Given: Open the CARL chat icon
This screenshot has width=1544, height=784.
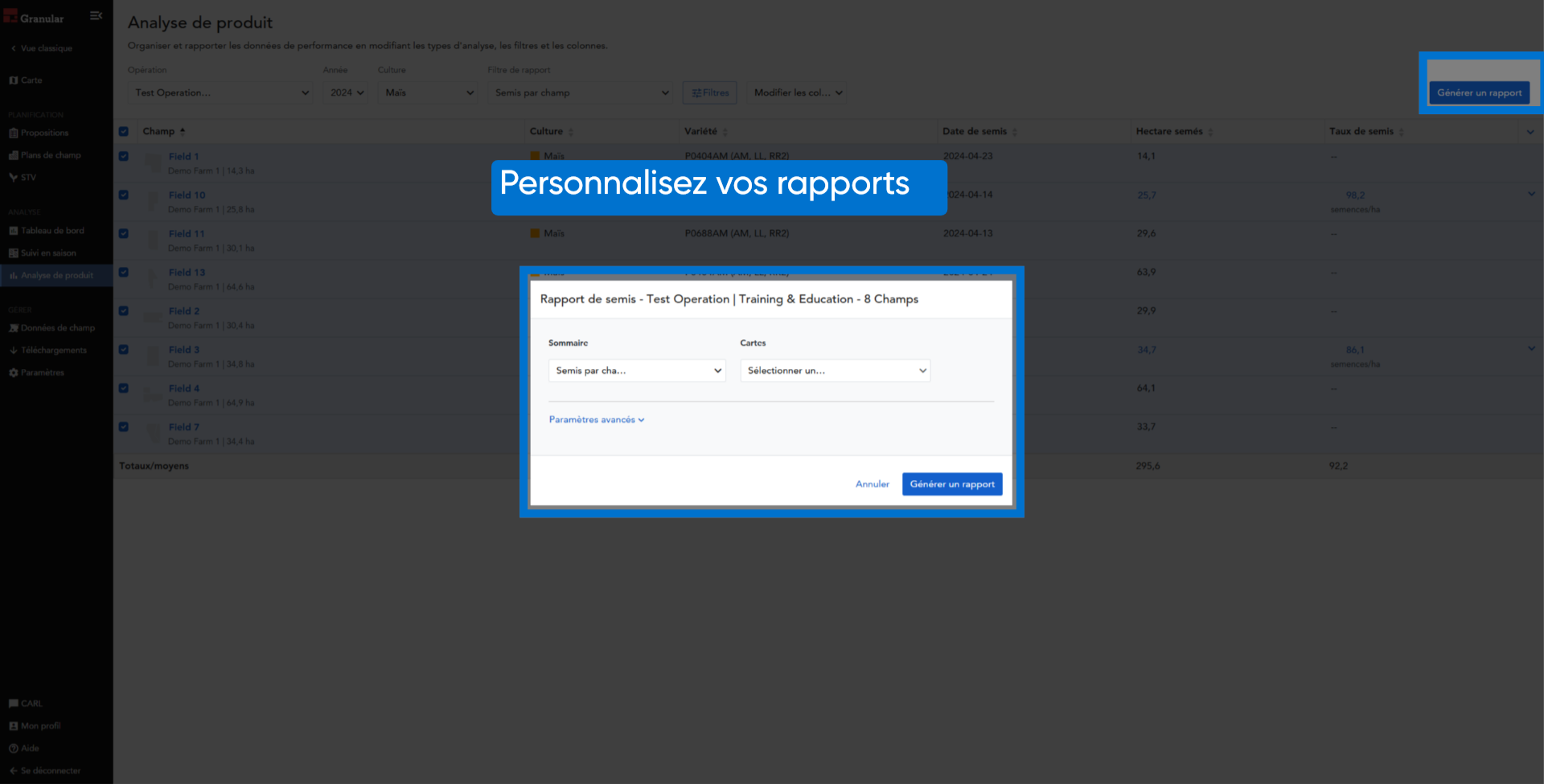Looking at the screenshot, I should click(14, 704).
